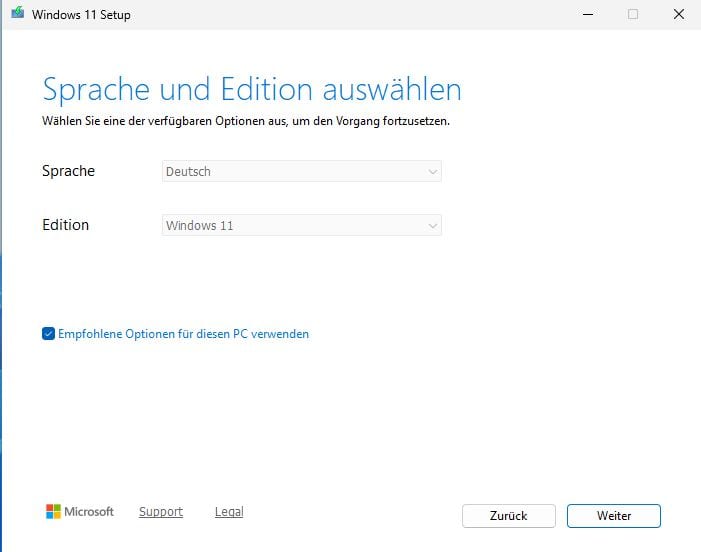Open the Sprache dropdown showing Deutsch

(x=300, y=172)
